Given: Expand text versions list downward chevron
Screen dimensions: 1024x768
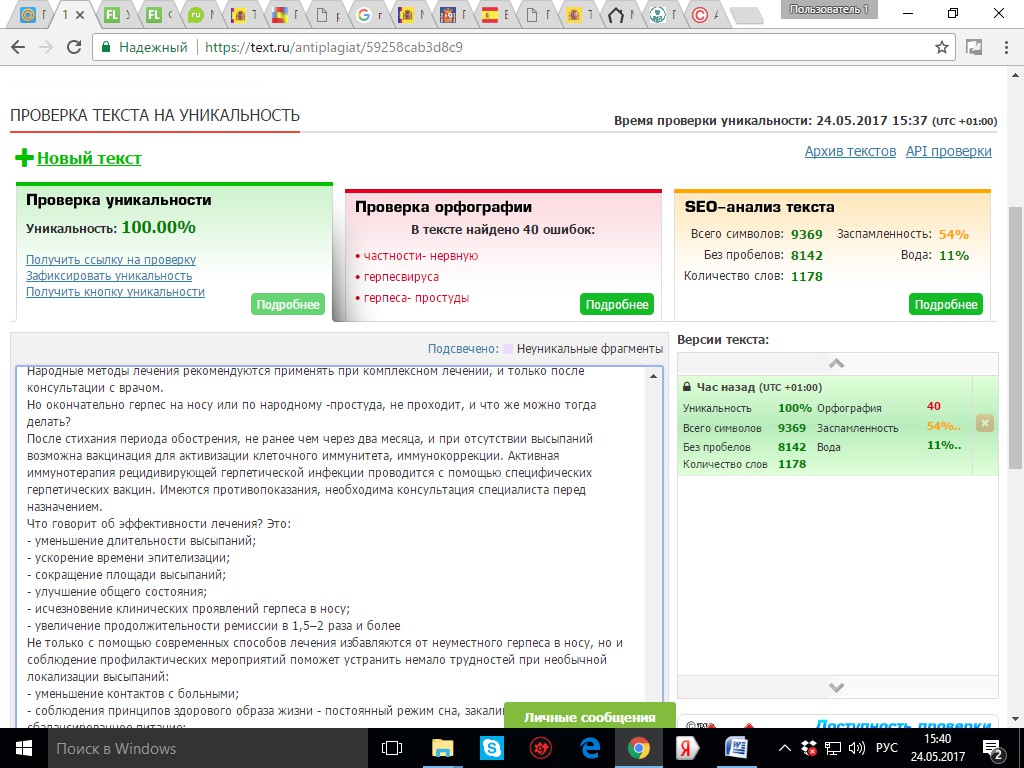Looking at the screenshot, I should pos(837,687).
